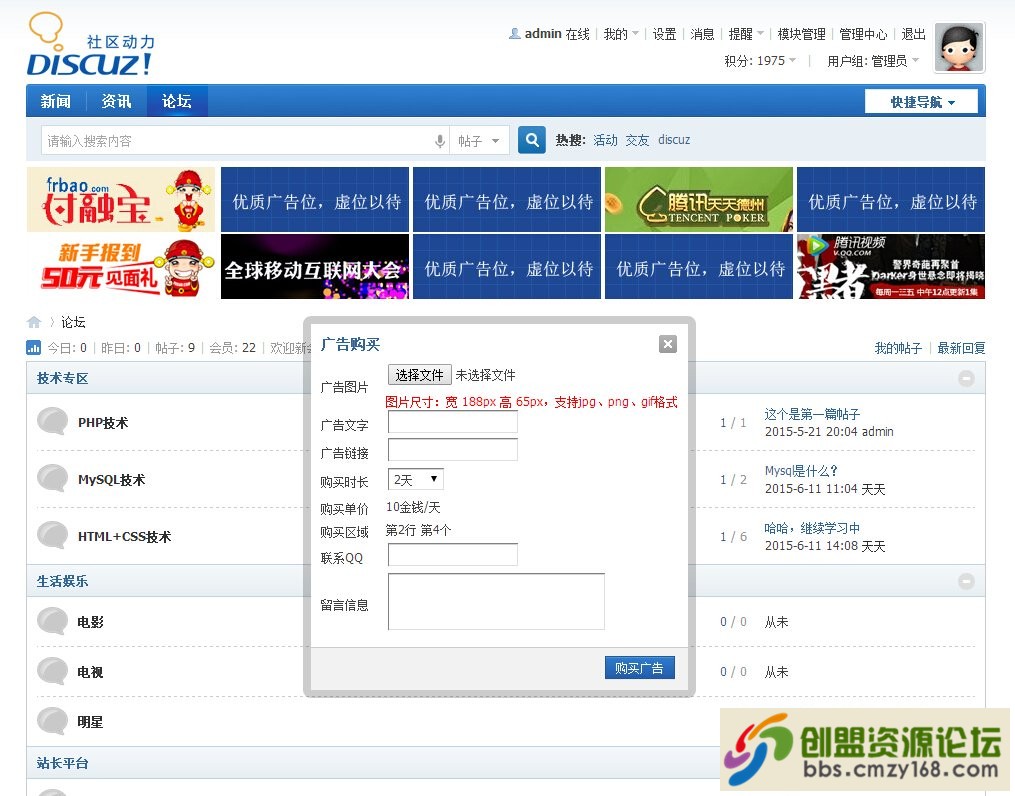Click the 技术专区 category title

(62, 379)
